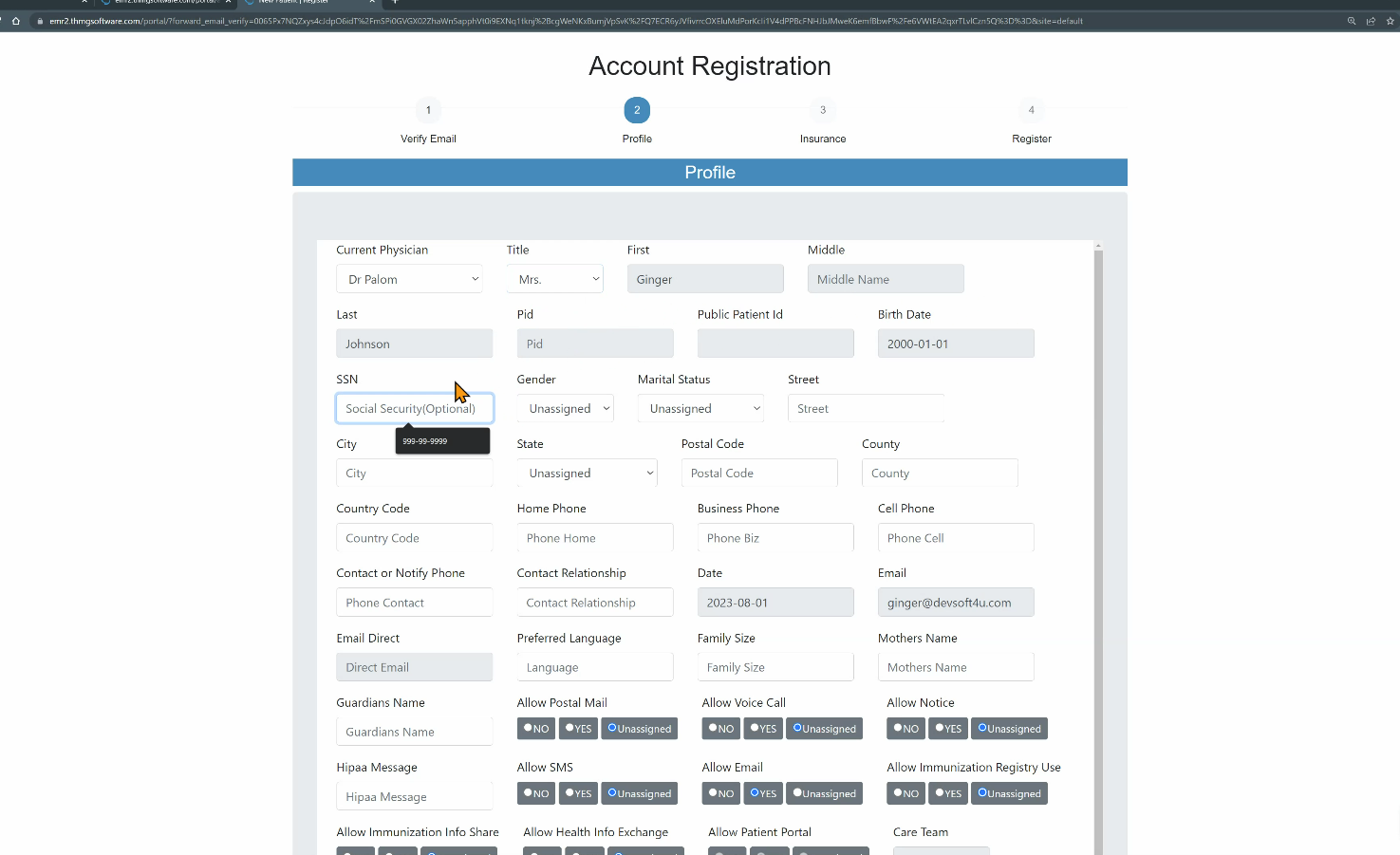
Task: Bookmark this page with the star icon
Action: point(1391,21)
